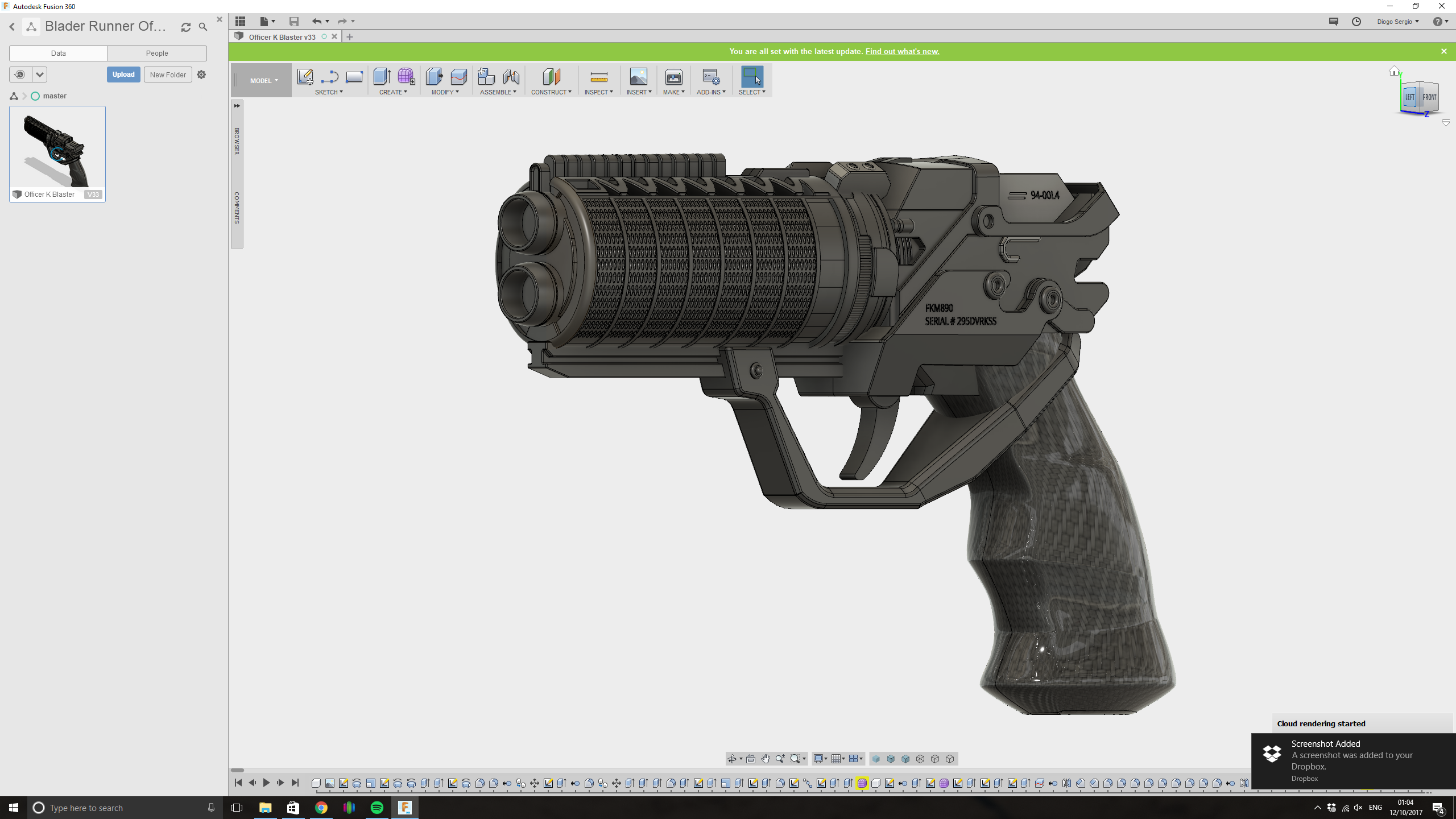Open the Create Form sculpt tool
The height and width of the screenshot is (819, 1456).
click(406, 76)
